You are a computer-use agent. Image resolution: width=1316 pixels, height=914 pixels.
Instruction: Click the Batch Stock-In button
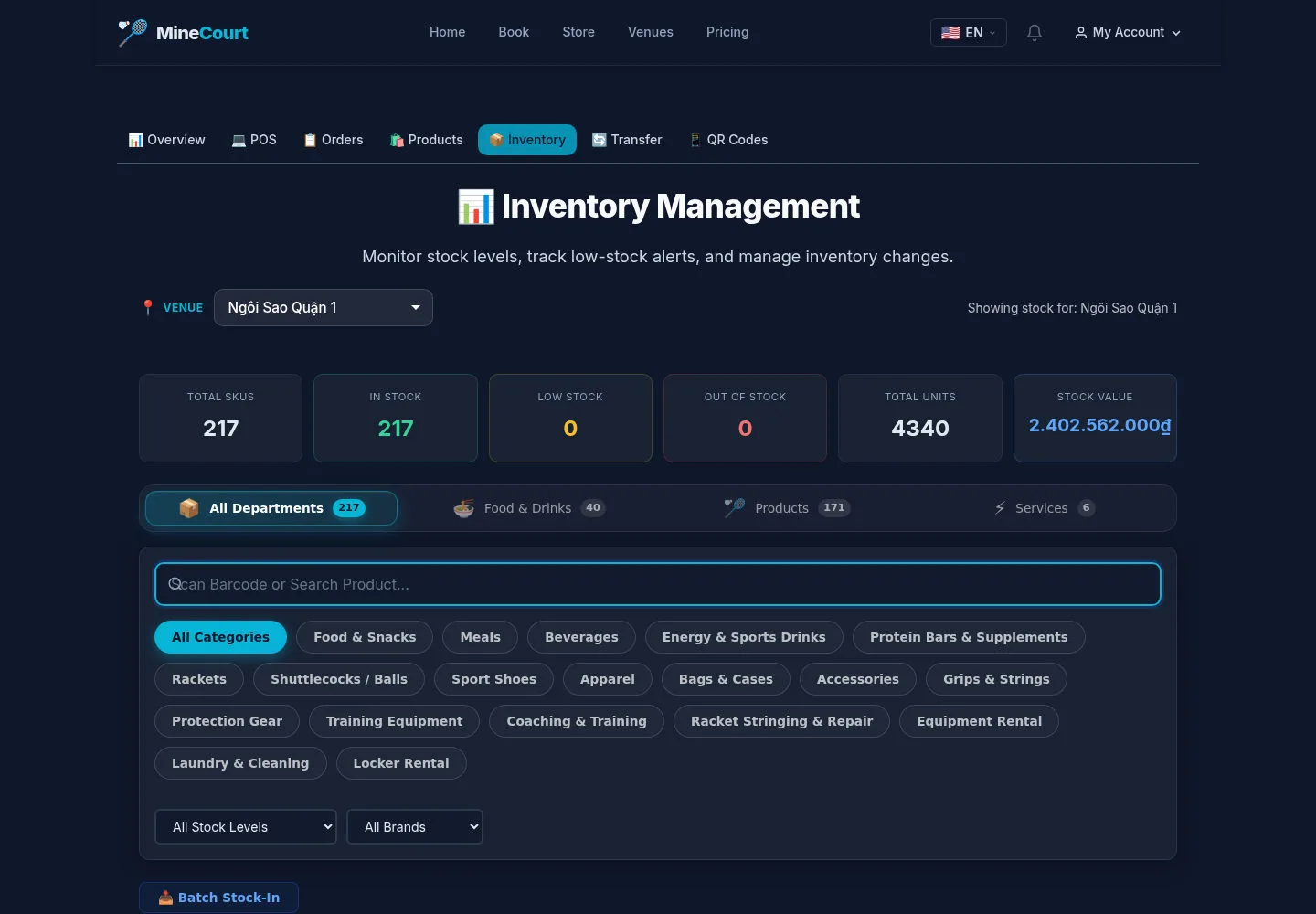tap(219, 898)
